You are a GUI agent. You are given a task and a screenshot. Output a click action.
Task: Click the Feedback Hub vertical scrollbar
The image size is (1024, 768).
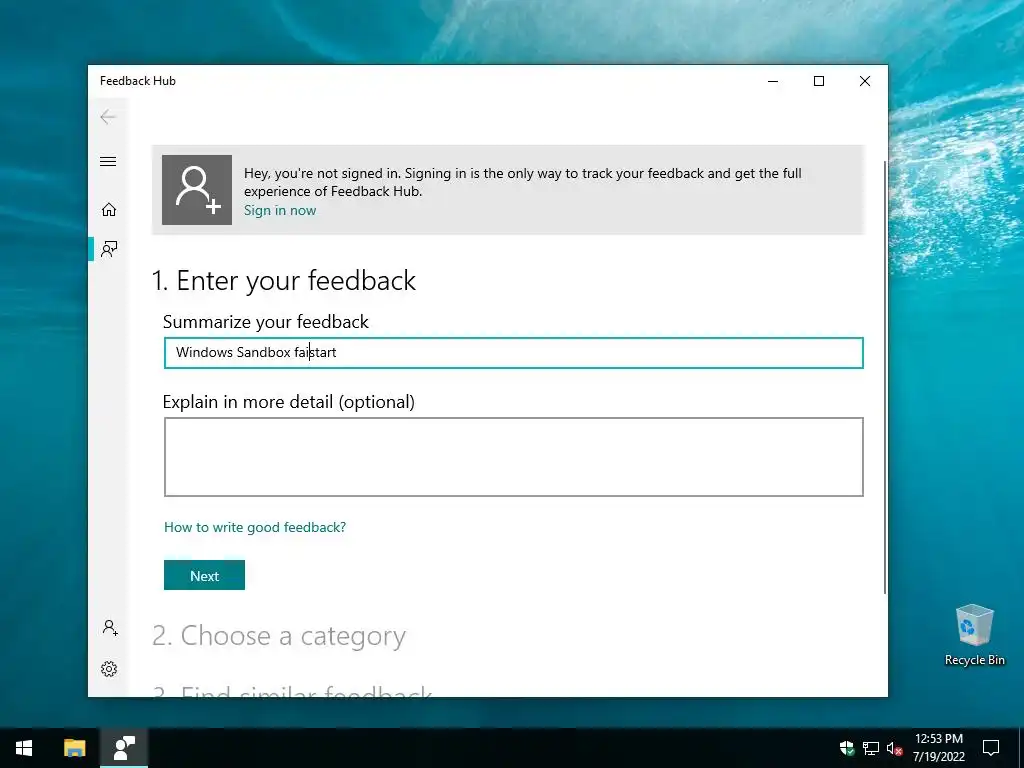pyautogui.click(x=885, y=377)
